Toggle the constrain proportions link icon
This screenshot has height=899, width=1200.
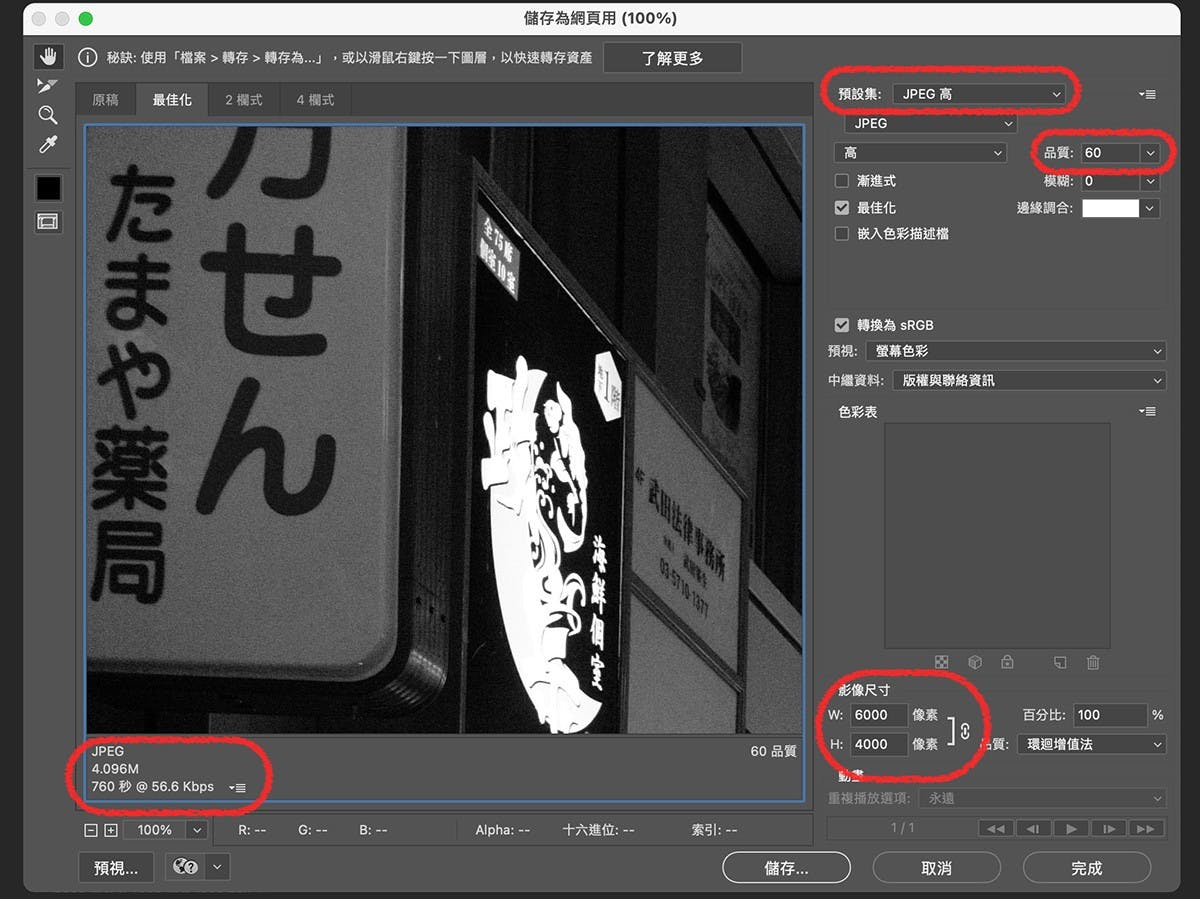point(964,730)
